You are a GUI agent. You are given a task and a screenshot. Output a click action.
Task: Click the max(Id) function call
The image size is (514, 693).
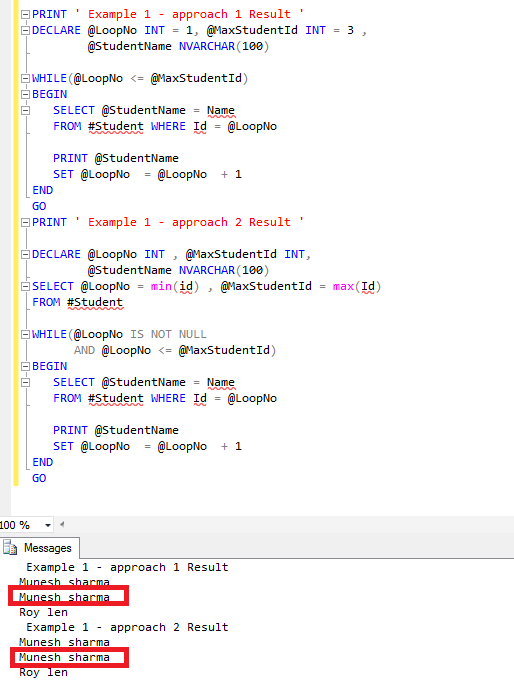pyautogui.click(x=357, y=286)
